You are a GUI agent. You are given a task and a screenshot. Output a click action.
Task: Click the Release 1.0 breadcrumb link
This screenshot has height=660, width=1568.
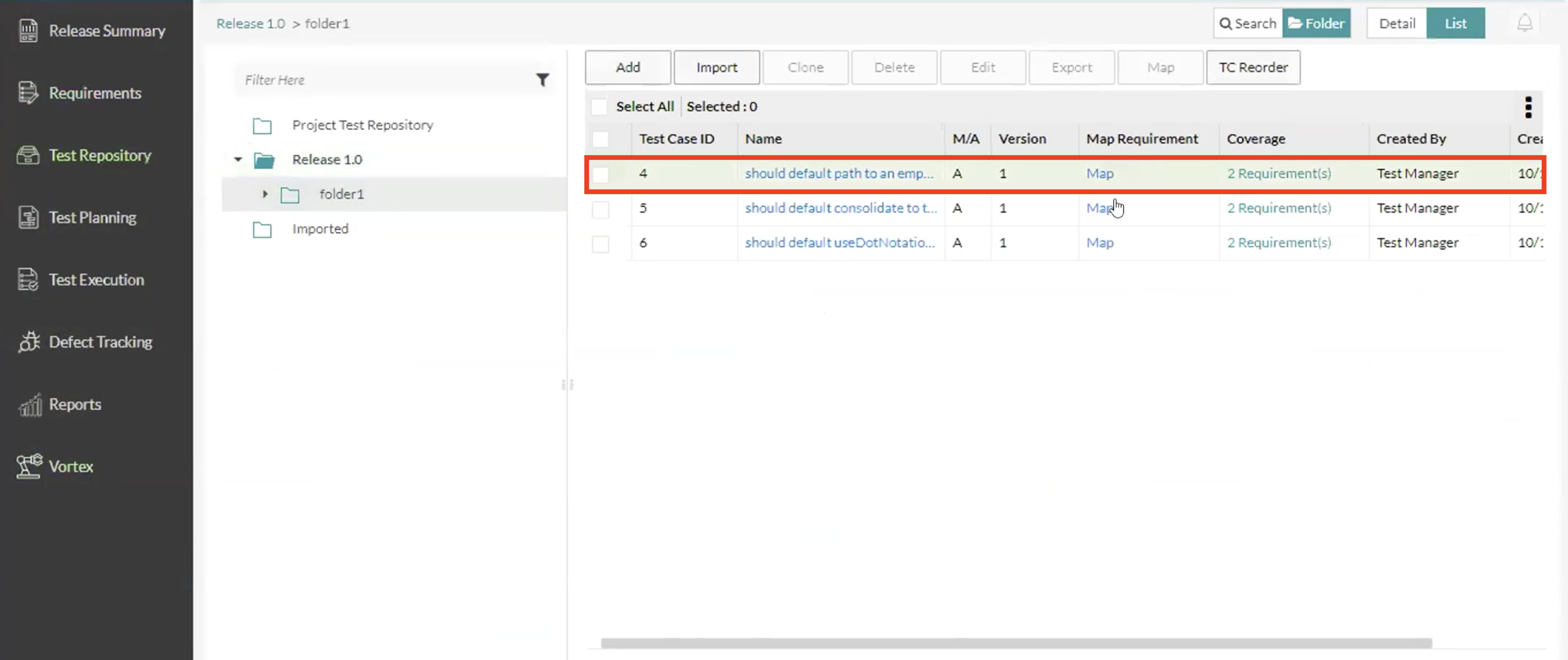pyautogui.click(x=251, y=23)
